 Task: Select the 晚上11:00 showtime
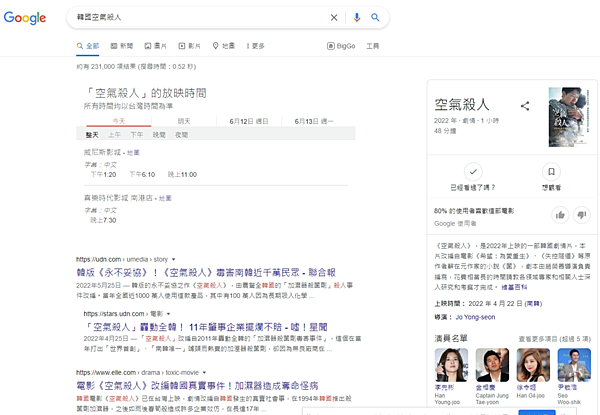point(183,175)
